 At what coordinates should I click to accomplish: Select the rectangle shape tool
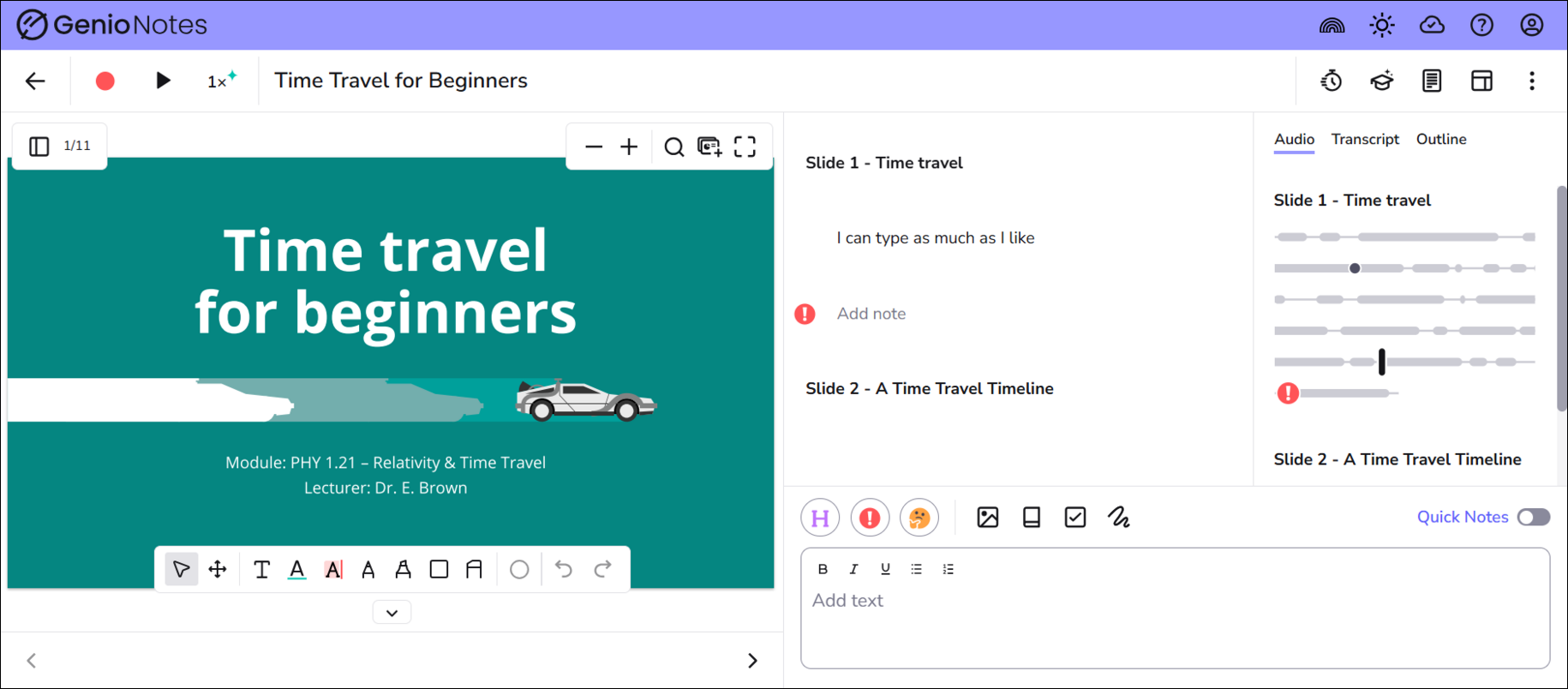pos(439,569)
